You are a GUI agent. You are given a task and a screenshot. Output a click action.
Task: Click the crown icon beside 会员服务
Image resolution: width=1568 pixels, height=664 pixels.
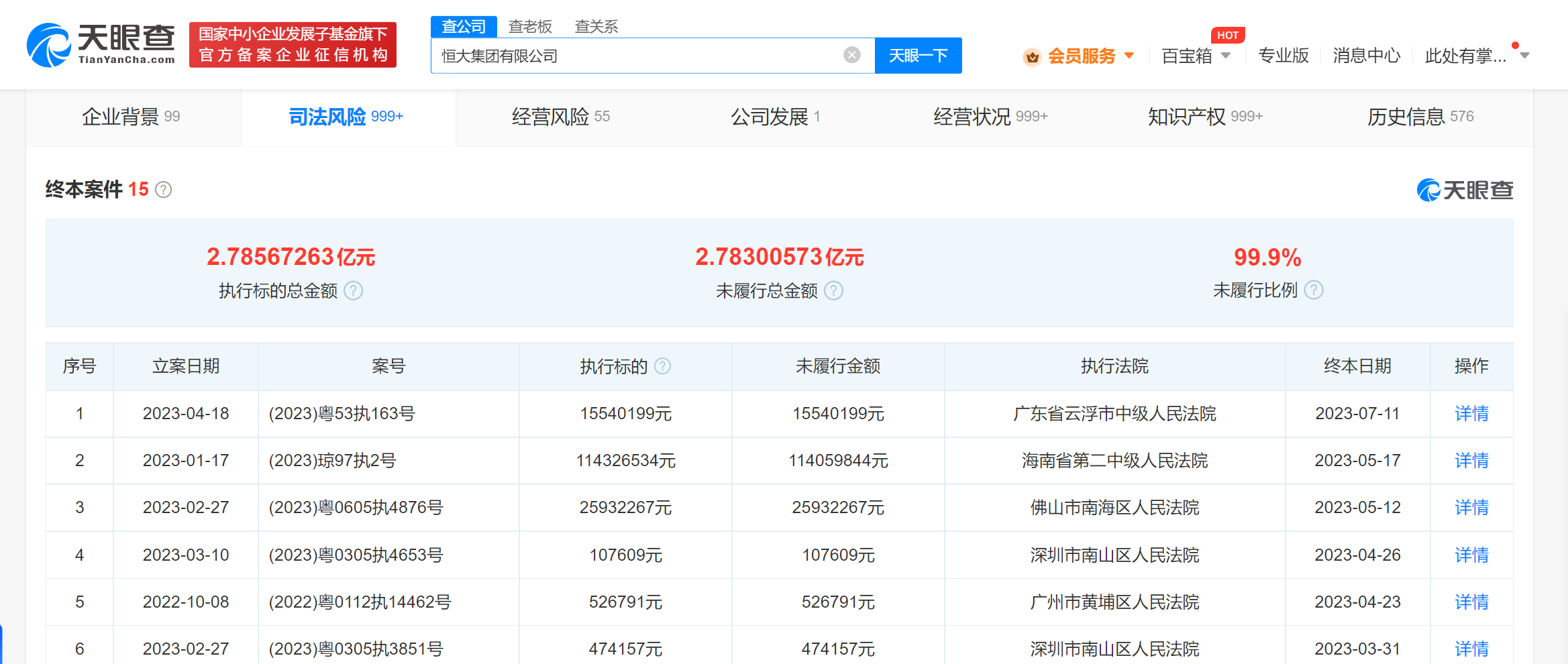1032,56
